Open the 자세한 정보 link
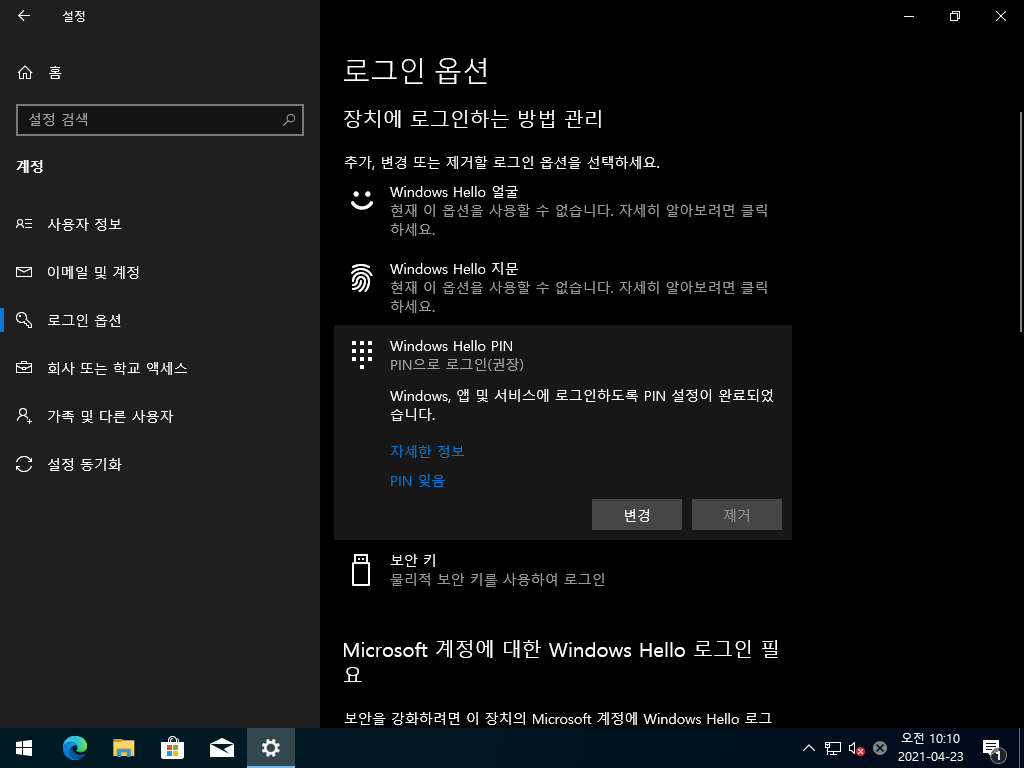 [427, 451]
